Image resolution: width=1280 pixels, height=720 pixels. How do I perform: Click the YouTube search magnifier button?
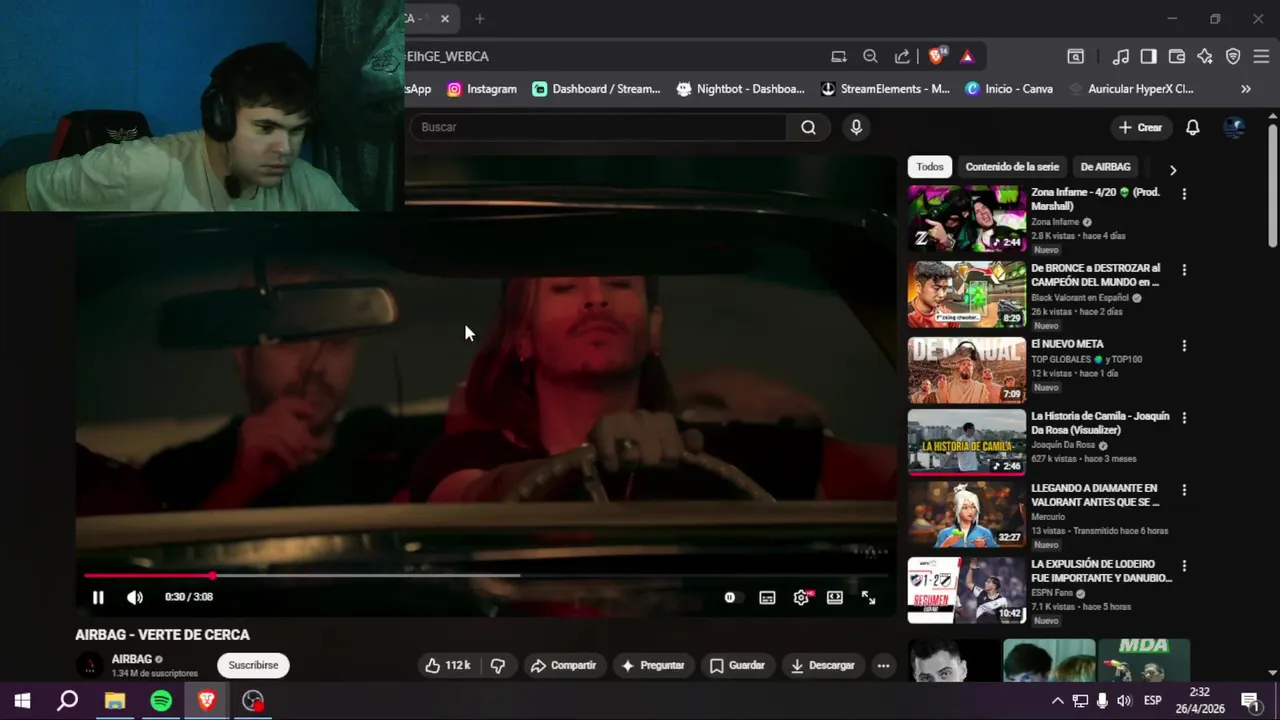click(x=808, y=127)
